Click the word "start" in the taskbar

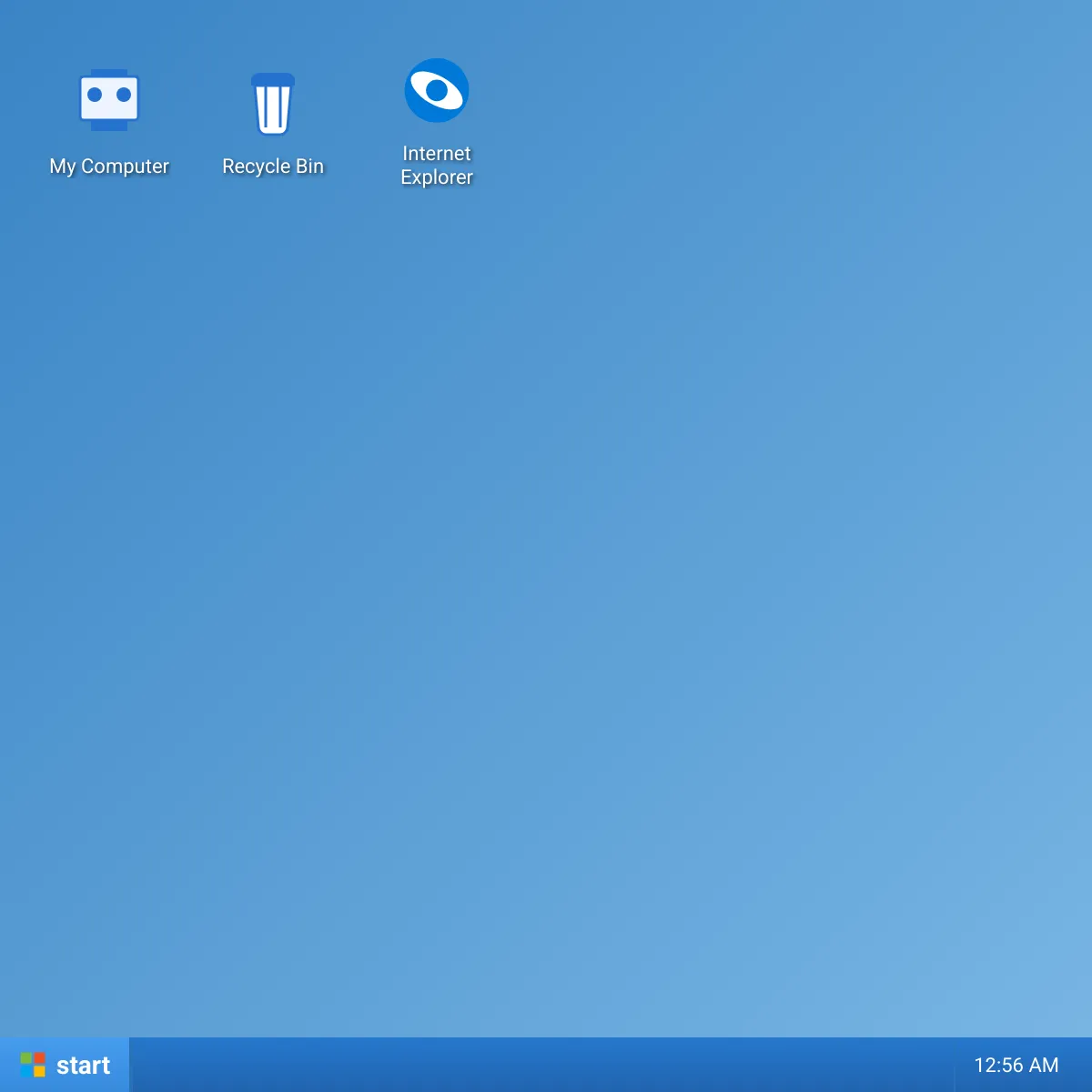click(83, 1066)
